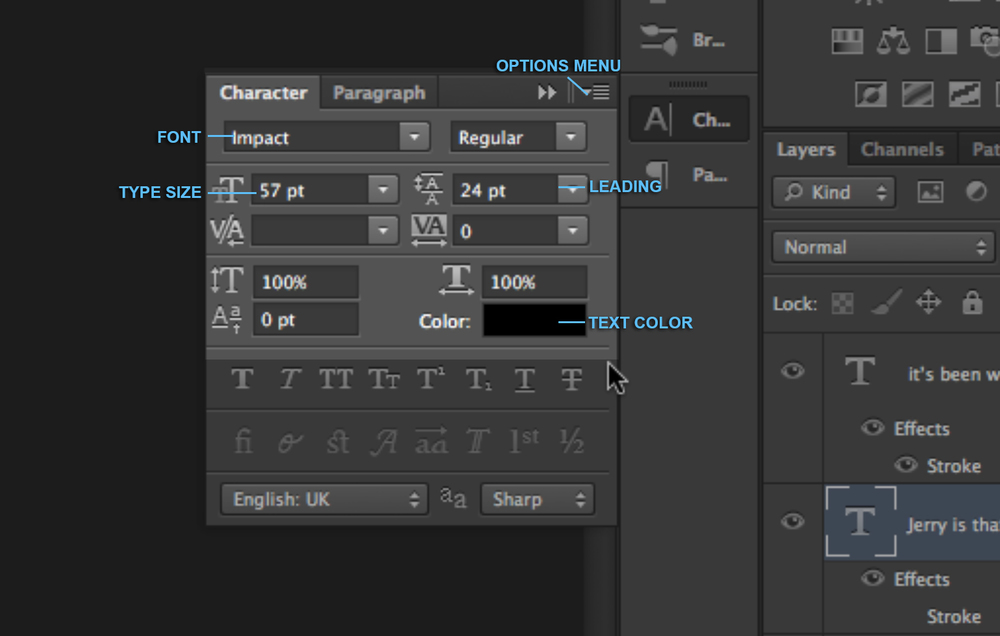This screenshot has height=636, width=1000.
Task: Switch to the Paragraph tab
Action: pyautogui.click(x=379, y=92)
